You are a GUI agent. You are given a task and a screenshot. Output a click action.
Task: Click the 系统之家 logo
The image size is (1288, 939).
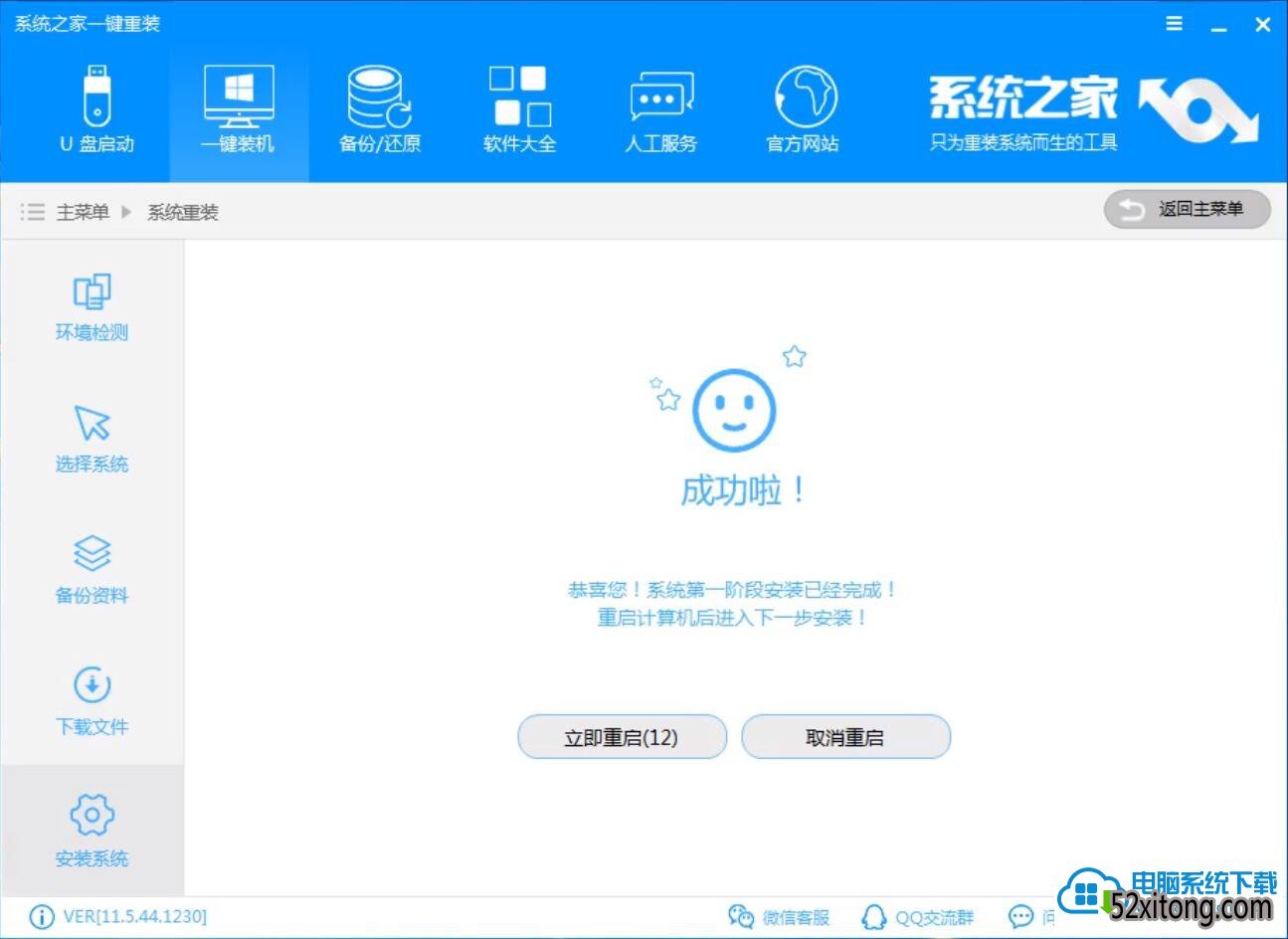coord(1094,111)
